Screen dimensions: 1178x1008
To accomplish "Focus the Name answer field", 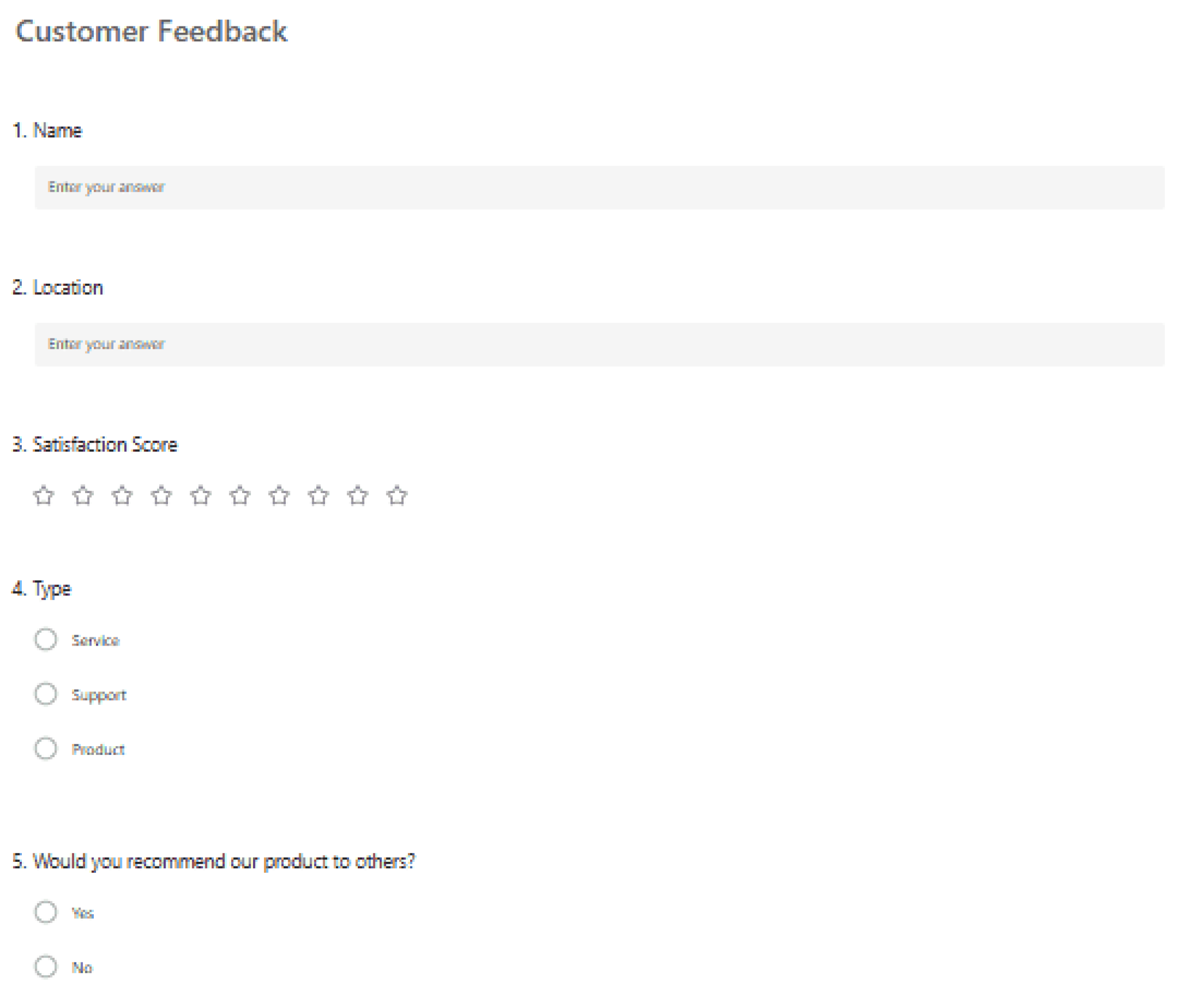I will (x=599, y=188).
